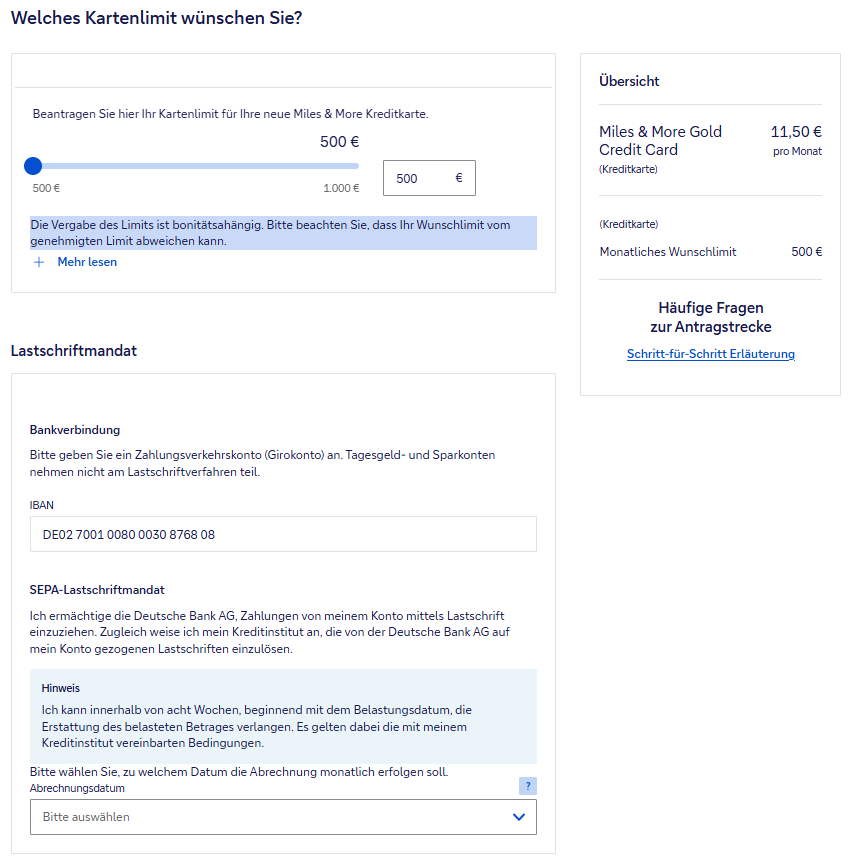Click the Monatliches Wunschlimit row
This screenshot has width=852, height=862.
[710, 252]
